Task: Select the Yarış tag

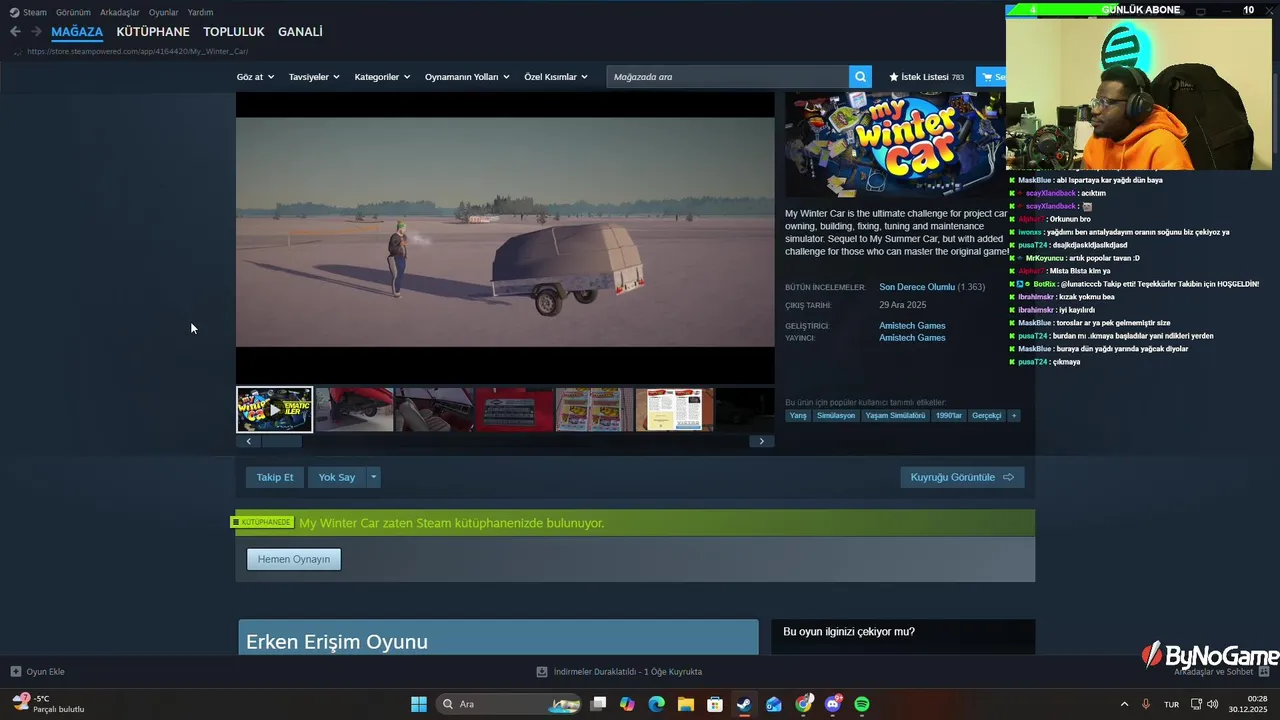Action: point(798,415)
